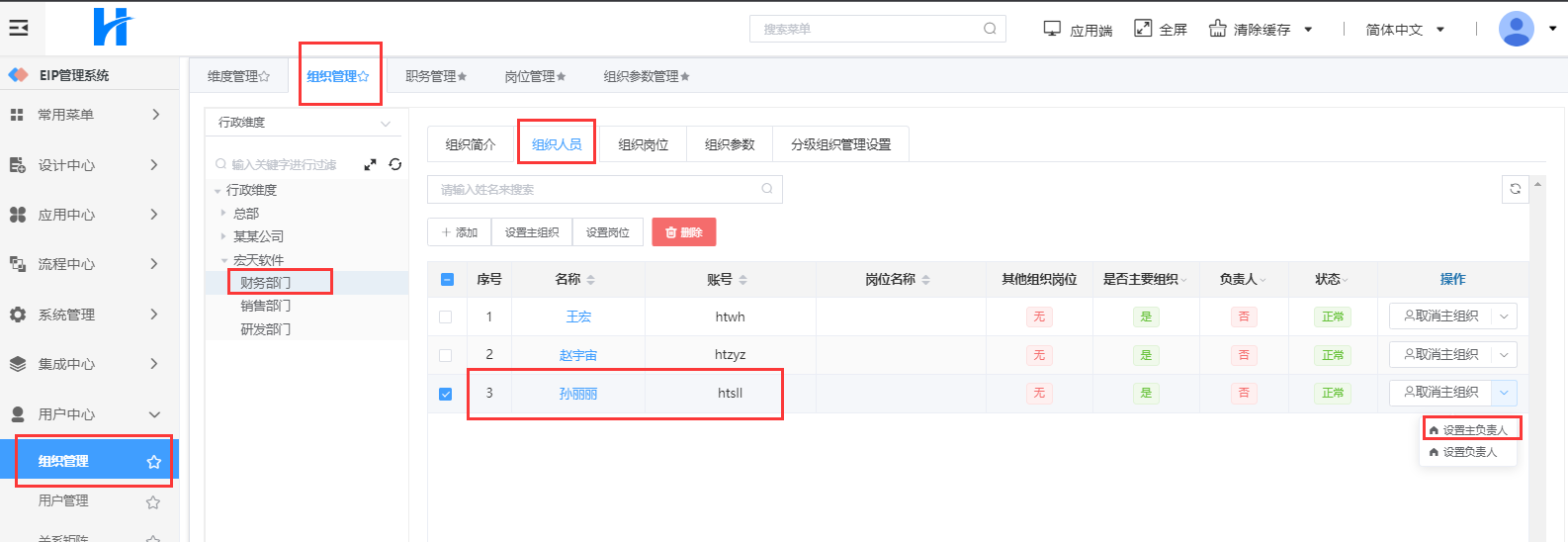Open the 行政维度 dimension dropdown

pos(305,123)
